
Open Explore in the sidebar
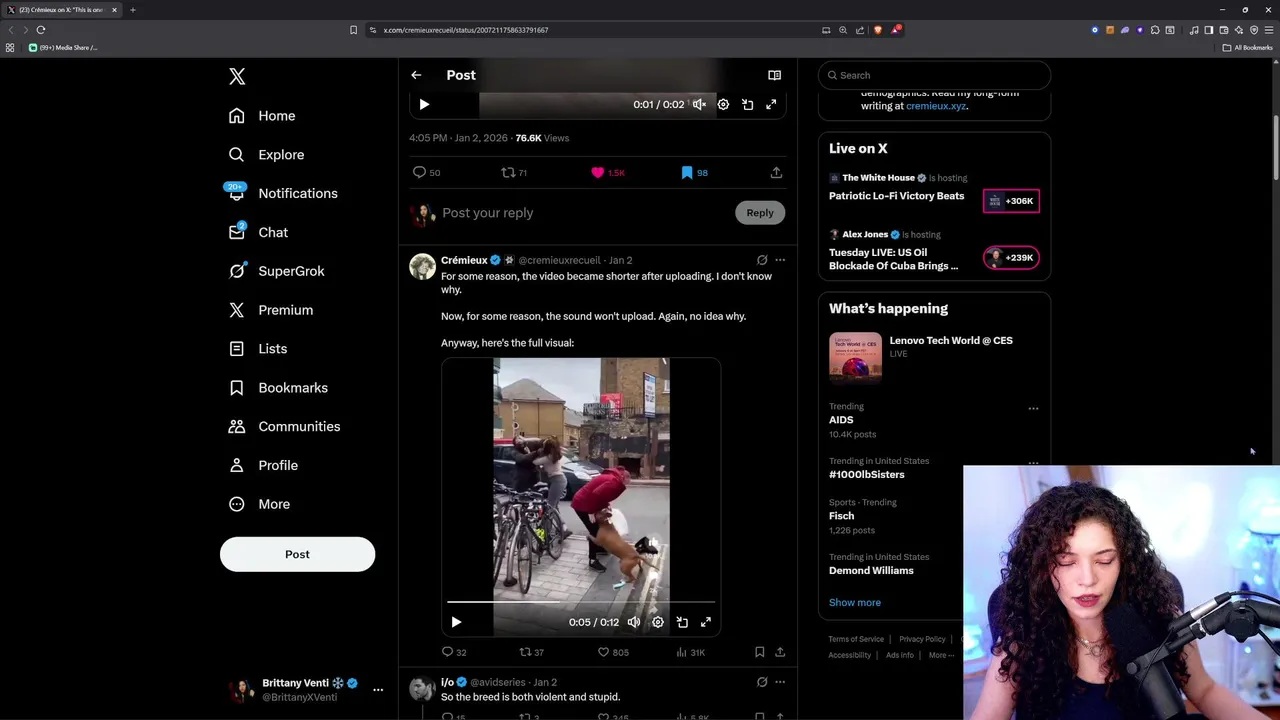(x=266, y=155)
